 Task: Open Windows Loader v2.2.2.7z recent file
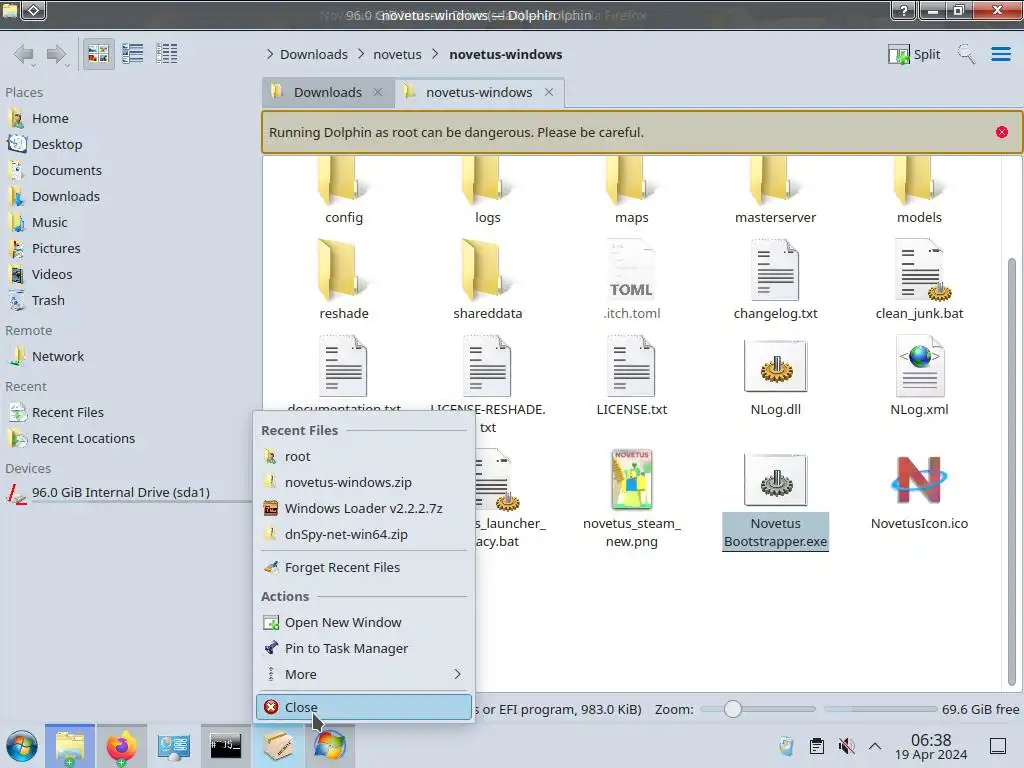(364, 509)
